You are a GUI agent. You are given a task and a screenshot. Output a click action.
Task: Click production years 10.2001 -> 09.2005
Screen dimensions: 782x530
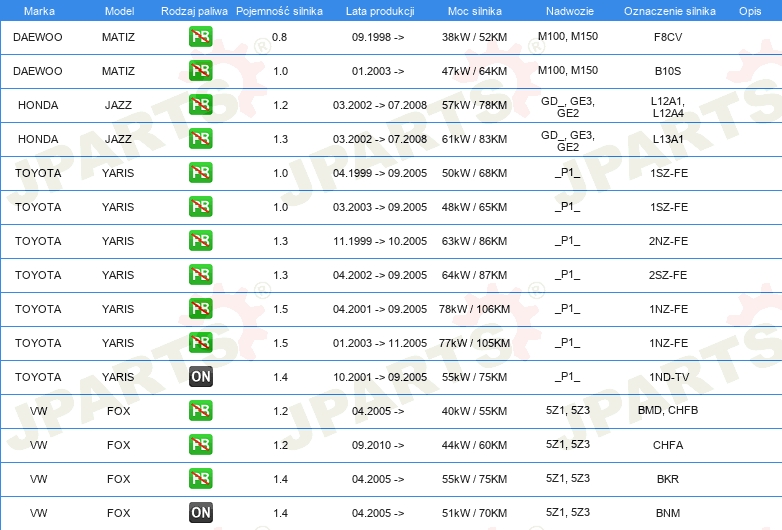tap(380, 377)
